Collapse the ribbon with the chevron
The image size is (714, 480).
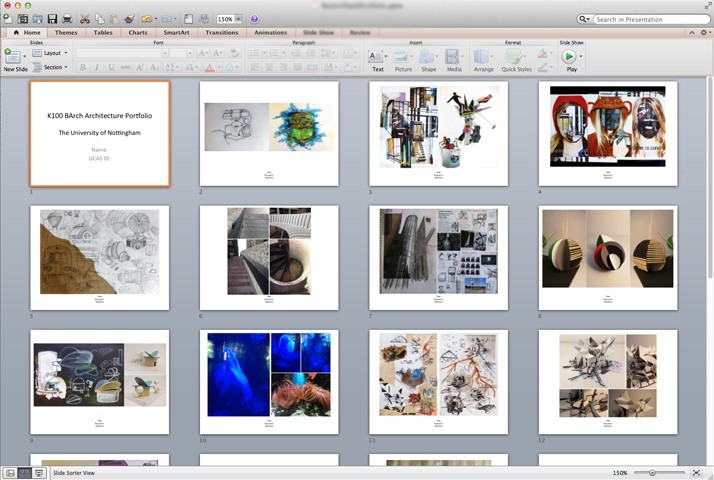(x=692, y=32)
